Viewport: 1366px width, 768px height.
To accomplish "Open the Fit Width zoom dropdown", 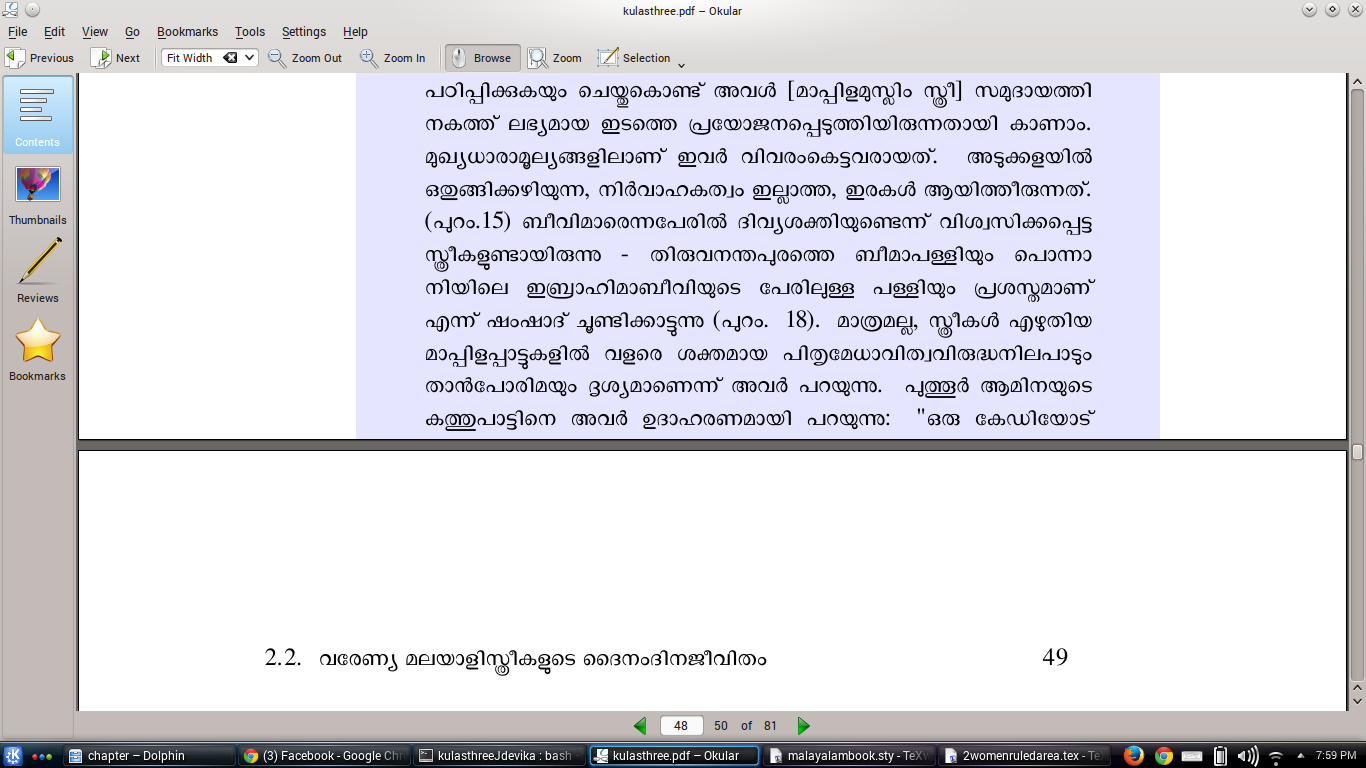I will 250,58.
